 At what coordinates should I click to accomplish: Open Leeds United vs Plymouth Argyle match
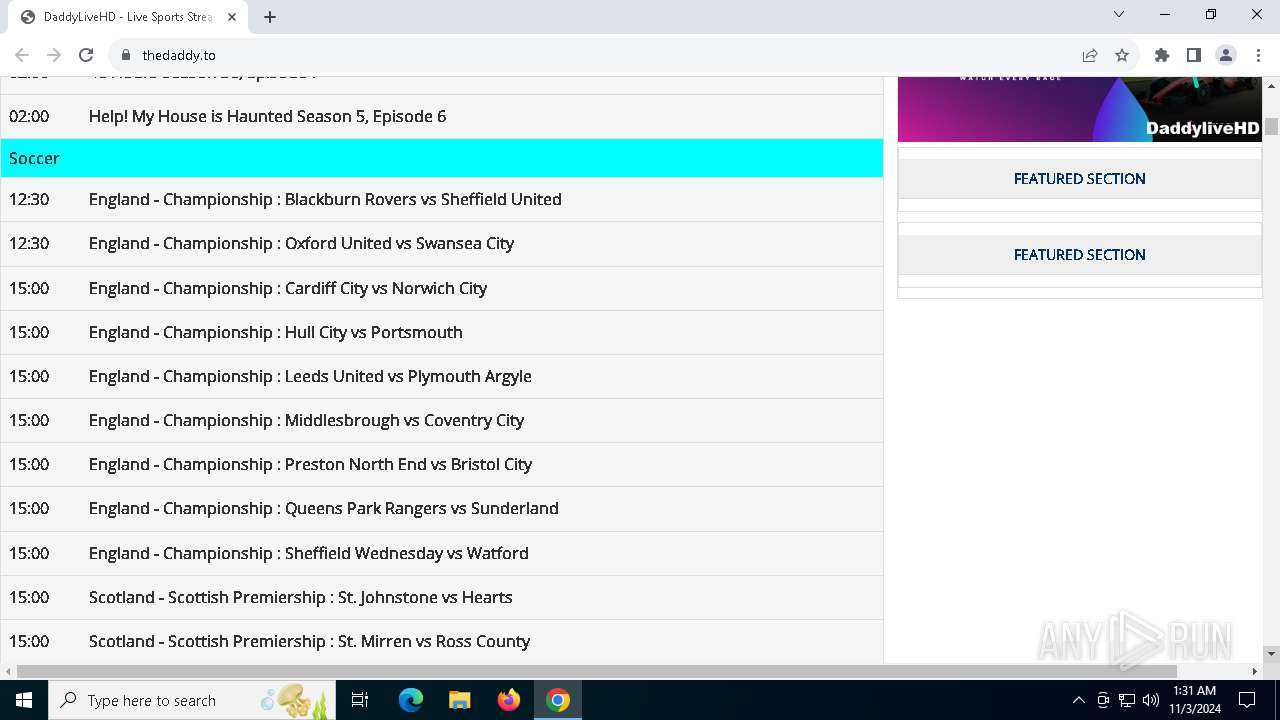pyautogui.click(x=441, y=376)
